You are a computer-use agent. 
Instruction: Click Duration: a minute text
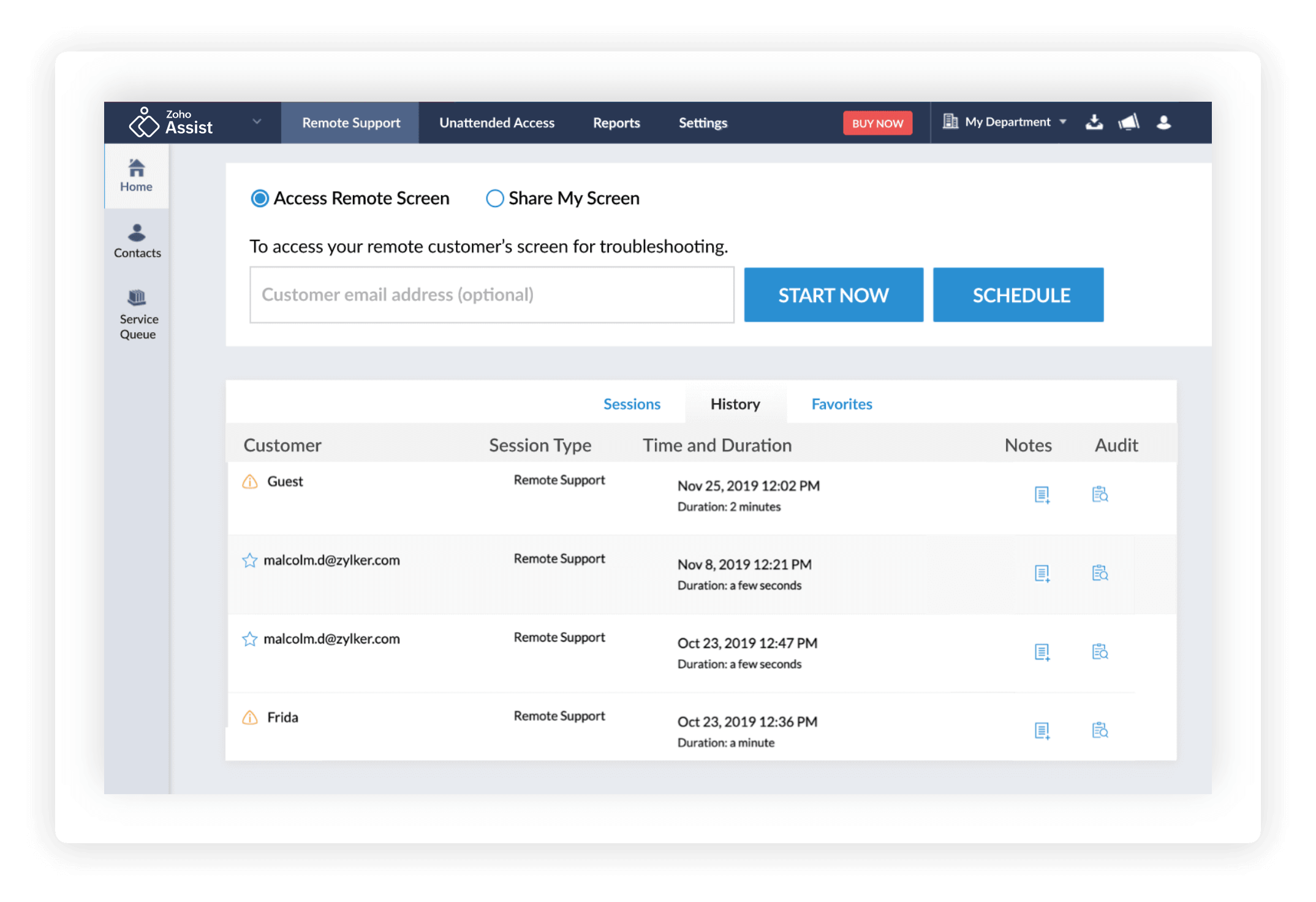(x=726, y=743)
